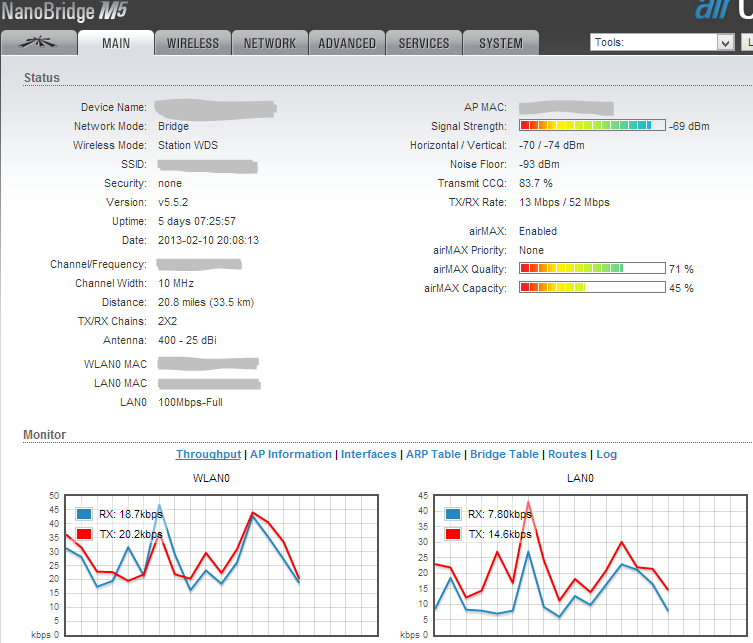Open the WIRELESS tab

pos(193,43)
